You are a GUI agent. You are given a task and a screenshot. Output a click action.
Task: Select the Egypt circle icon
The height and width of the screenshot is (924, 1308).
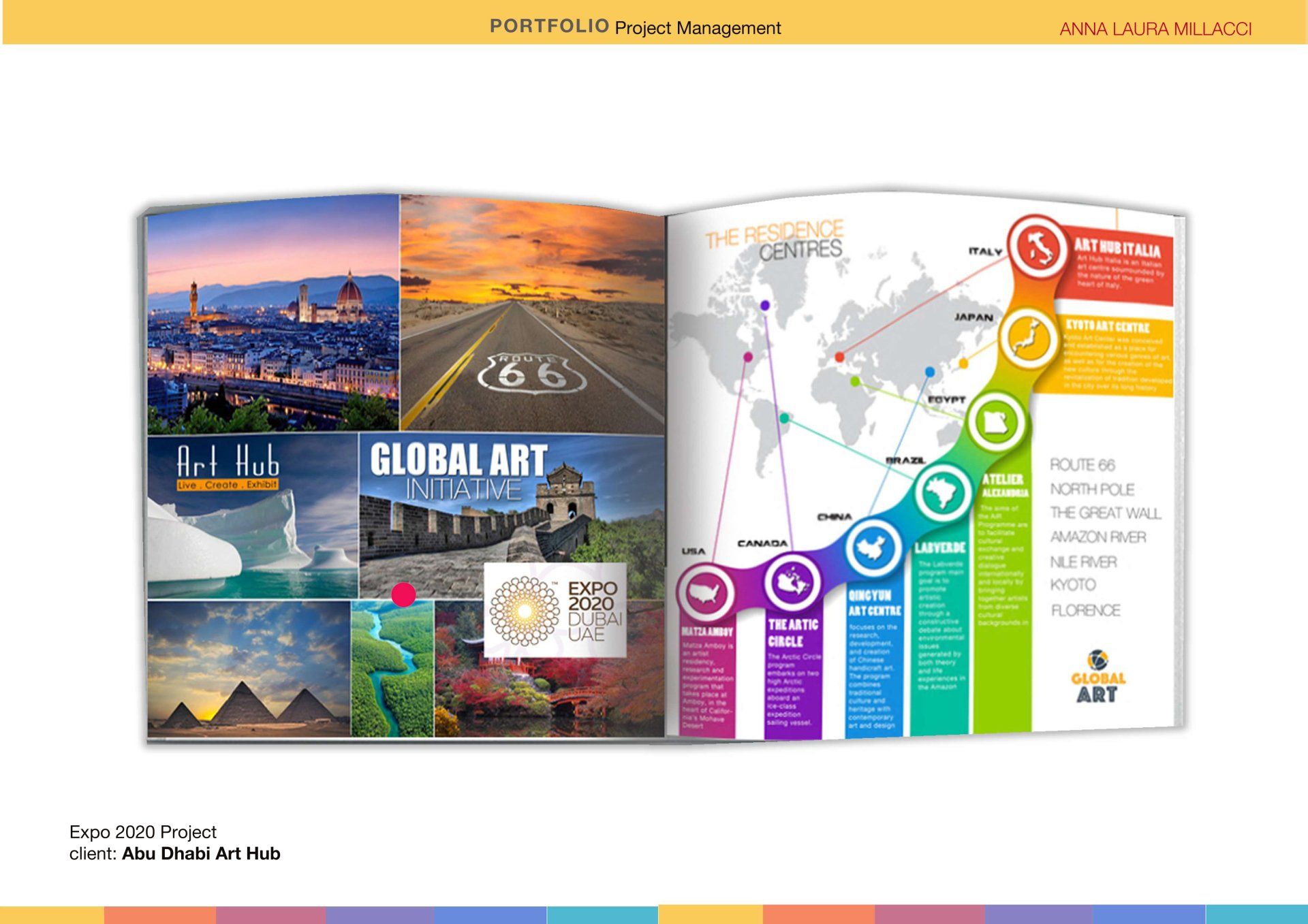(996, 422)
